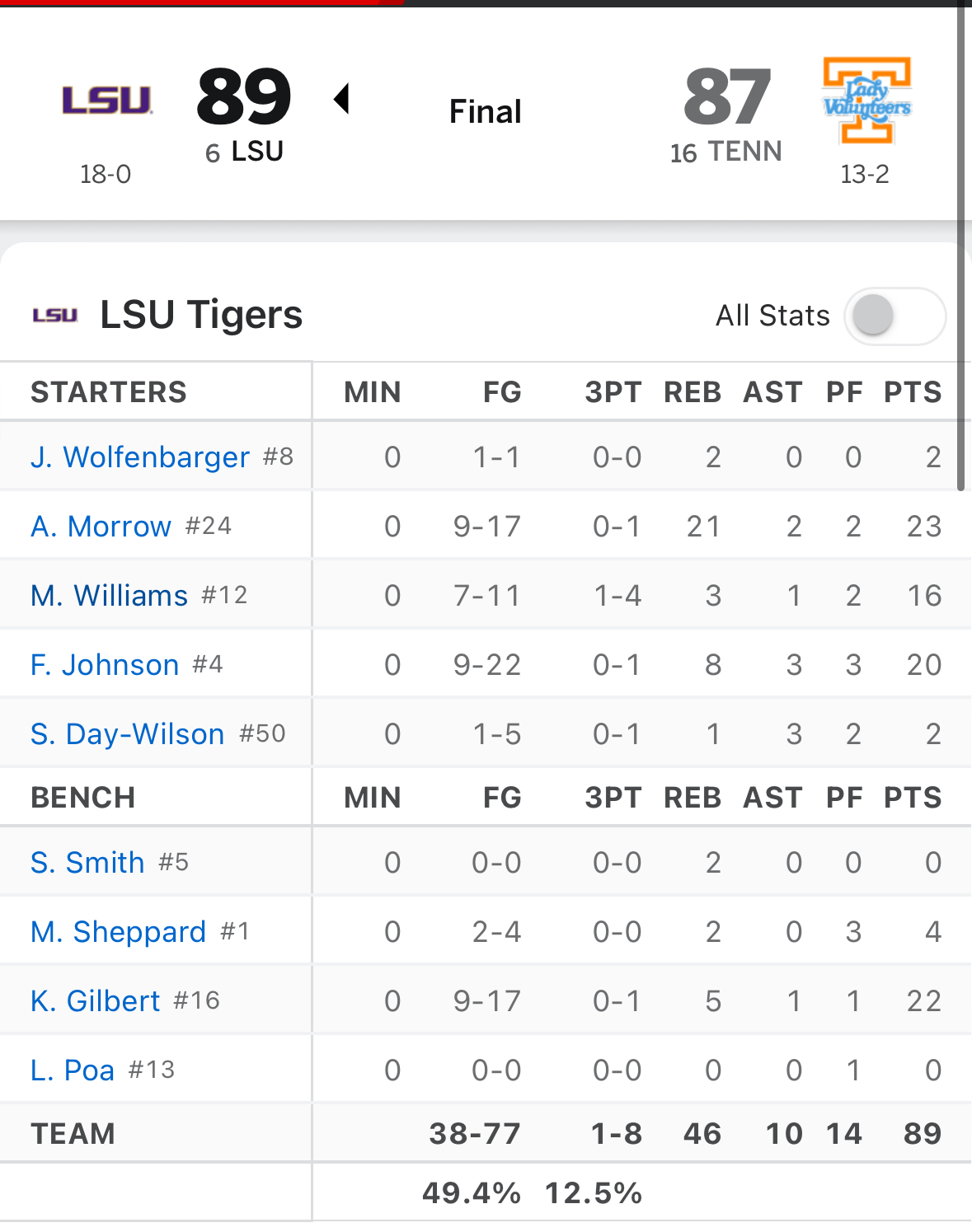972x1232 pixels.
Task: Select M. Williams player link
Action: 110,596
